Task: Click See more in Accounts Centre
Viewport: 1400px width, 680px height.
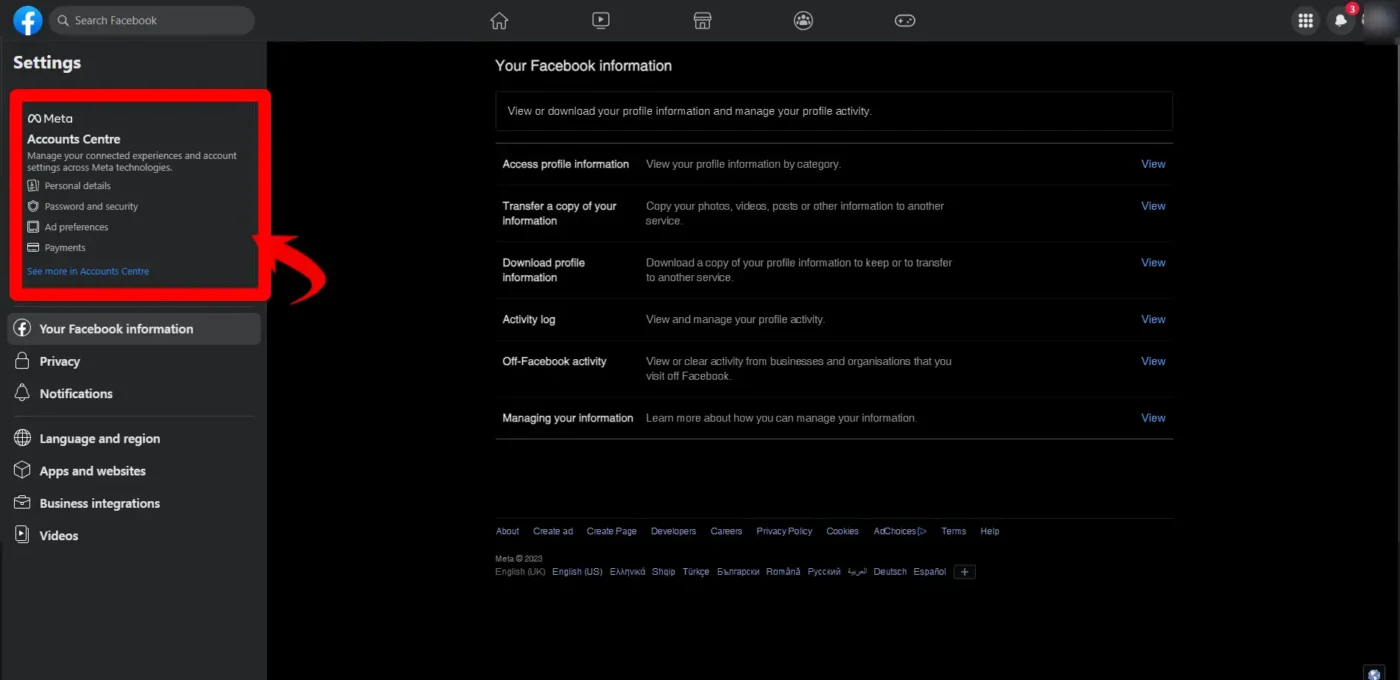Action: tap(88, 271)
